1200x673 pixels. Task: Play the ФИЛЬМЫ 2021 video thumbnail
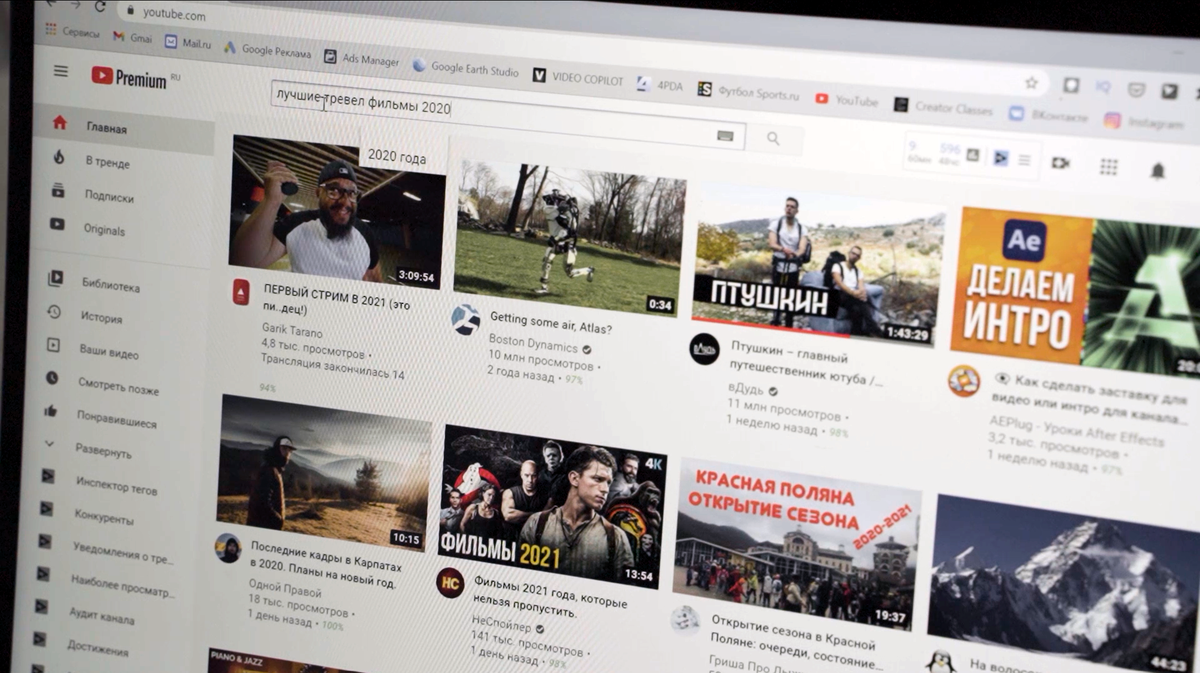551,506
